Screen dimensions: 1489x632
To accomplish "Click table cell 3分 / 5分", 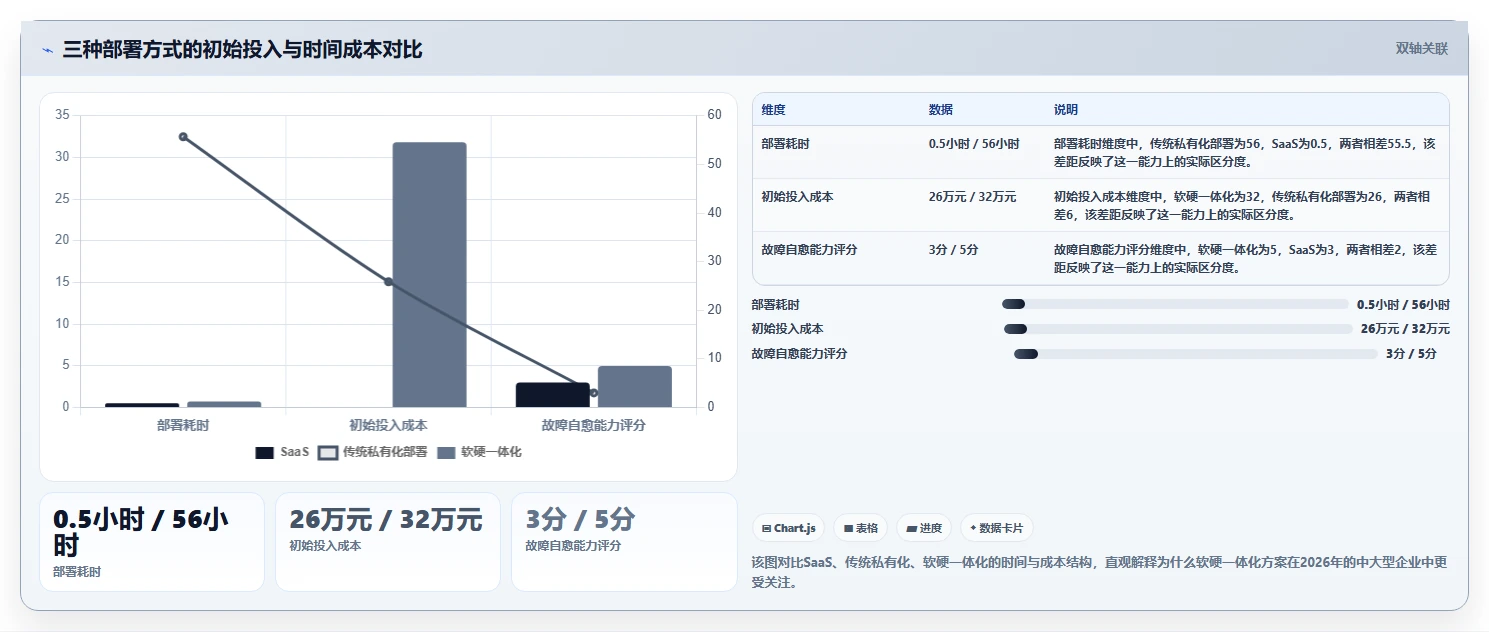I will 953,250.
